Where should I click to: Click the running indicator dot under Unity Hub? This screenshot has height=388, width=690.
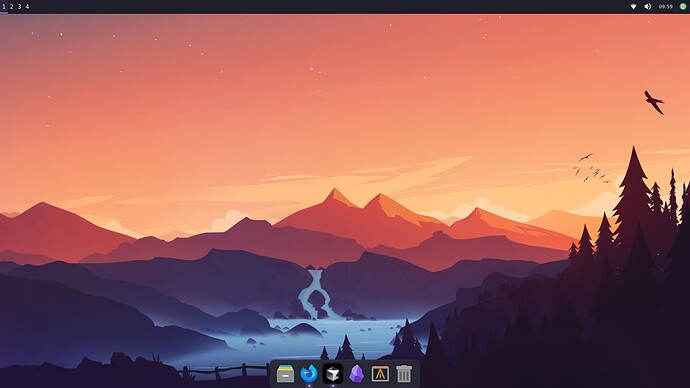click(333, 386)
